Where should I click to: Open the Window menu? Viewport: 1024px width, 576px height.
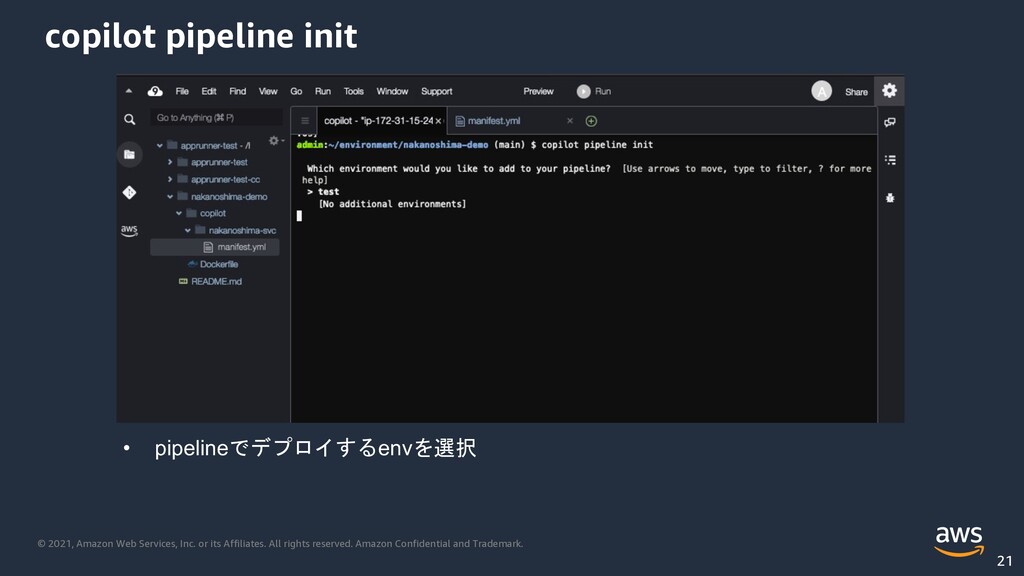[392, 91]
